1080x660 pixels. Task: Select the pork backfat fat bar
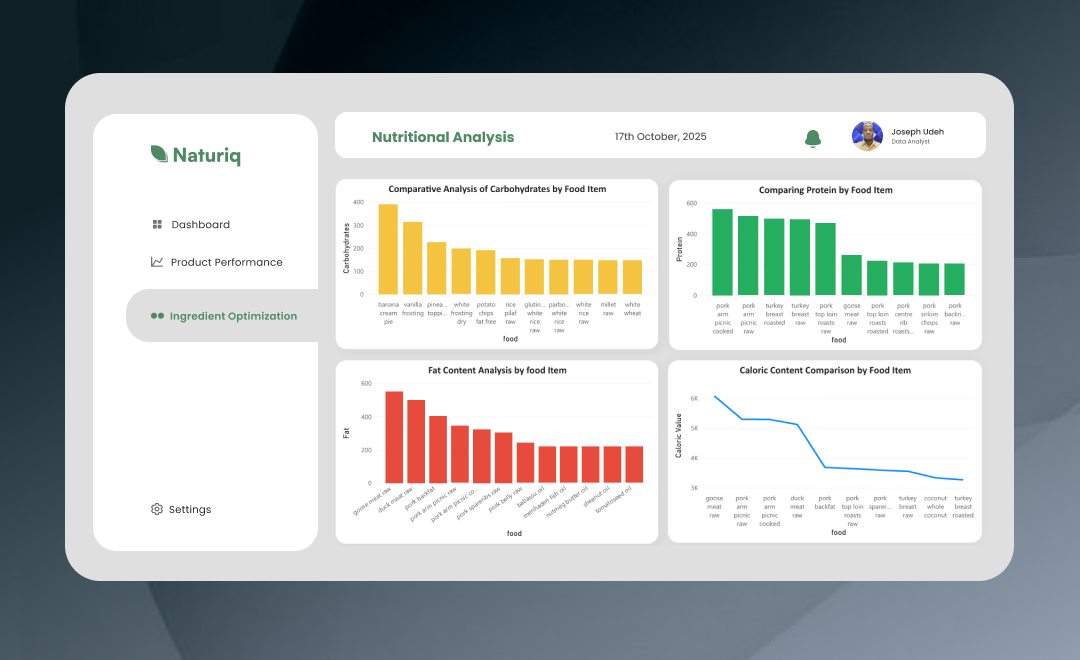(x=438, y=449)
